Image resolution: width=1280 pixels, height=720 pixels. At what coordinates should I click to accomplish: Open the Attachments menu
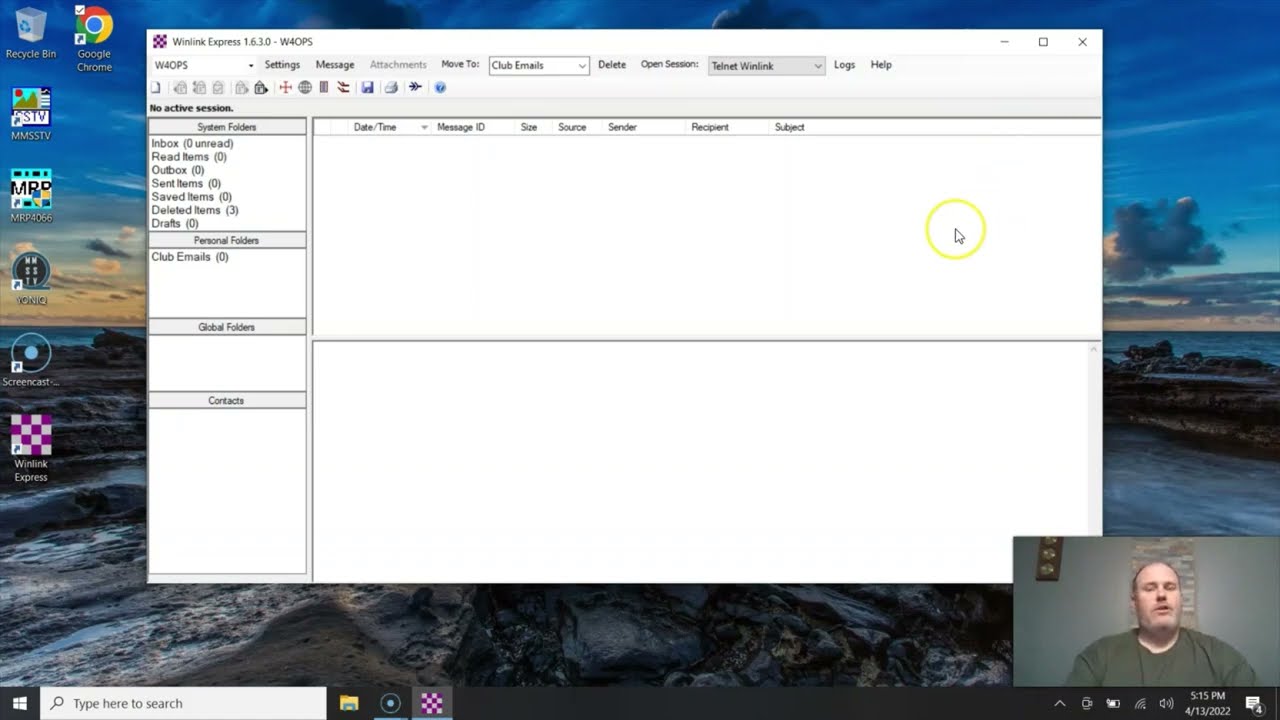tap(398, 65)
